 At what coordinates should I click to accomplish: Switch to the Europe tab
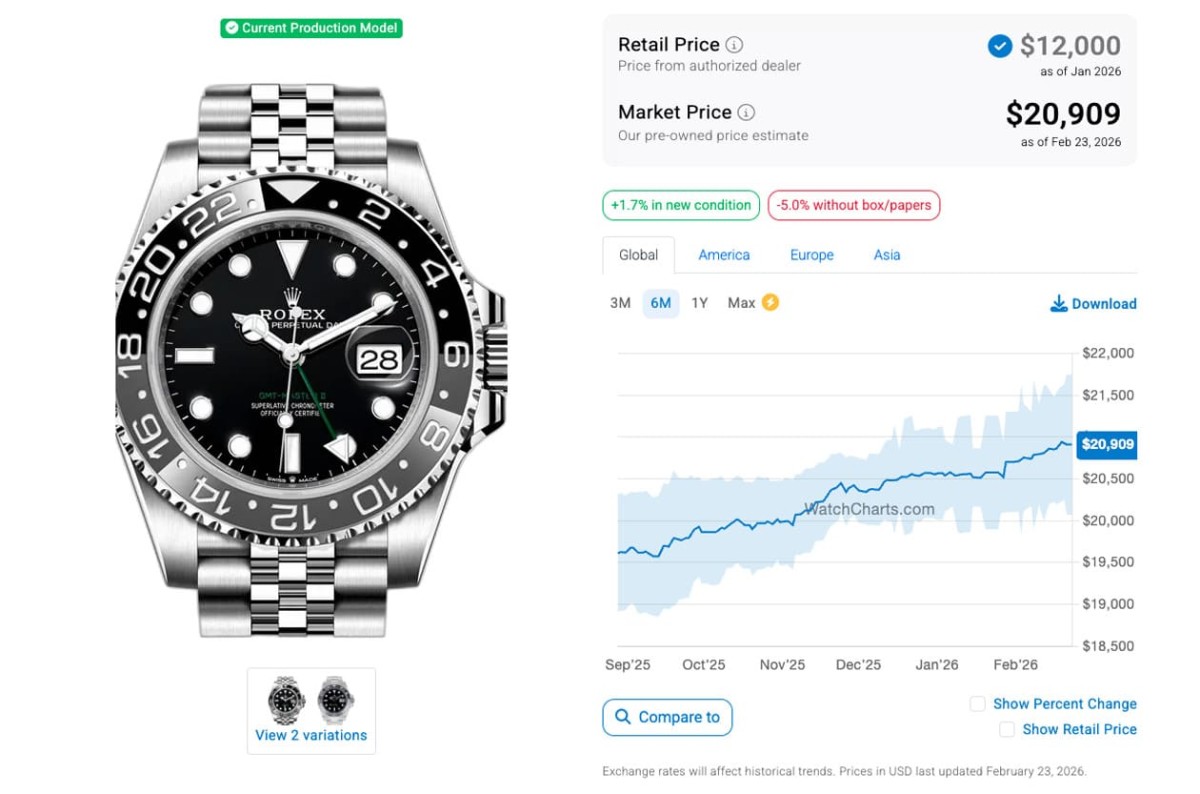(x=811, y=255)
